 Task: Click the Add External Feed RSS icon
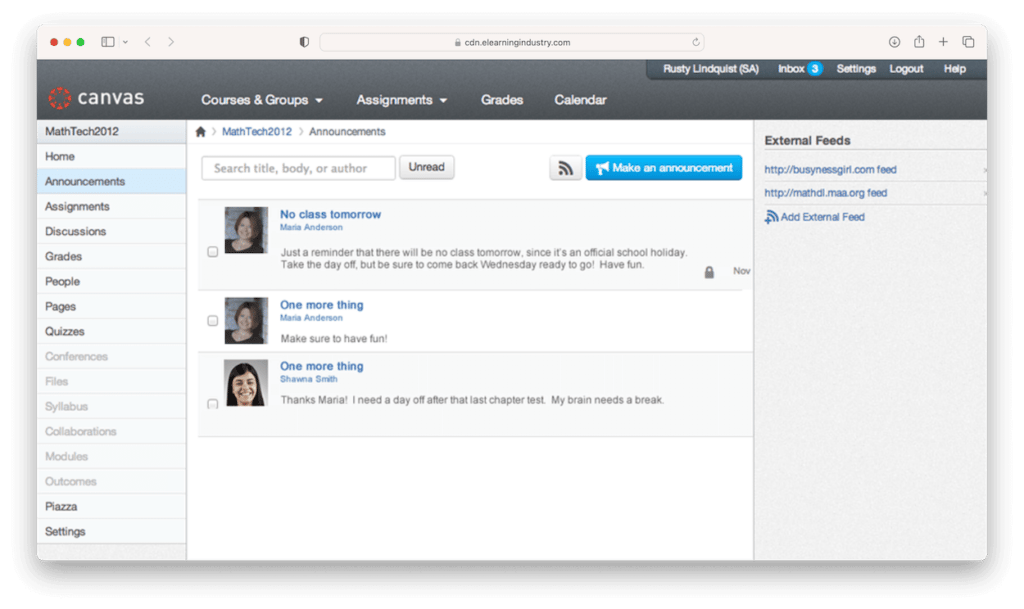click(771, 217)
